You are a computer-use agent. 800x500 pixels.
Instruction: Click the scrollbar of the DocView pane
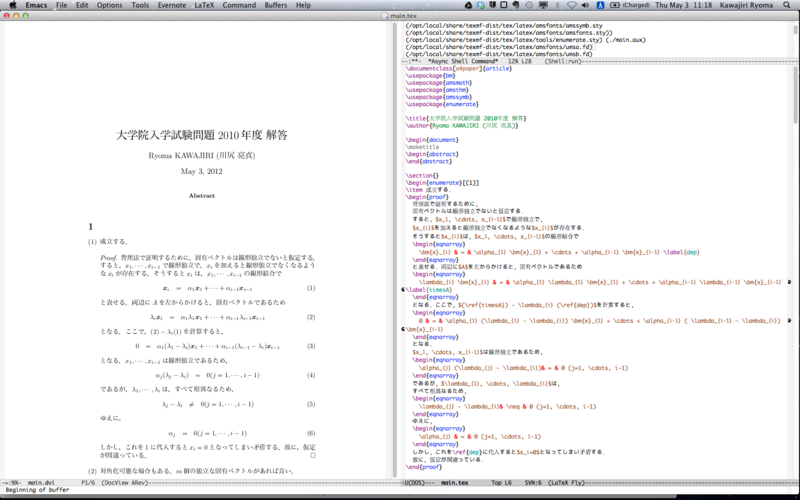(395, 250)
